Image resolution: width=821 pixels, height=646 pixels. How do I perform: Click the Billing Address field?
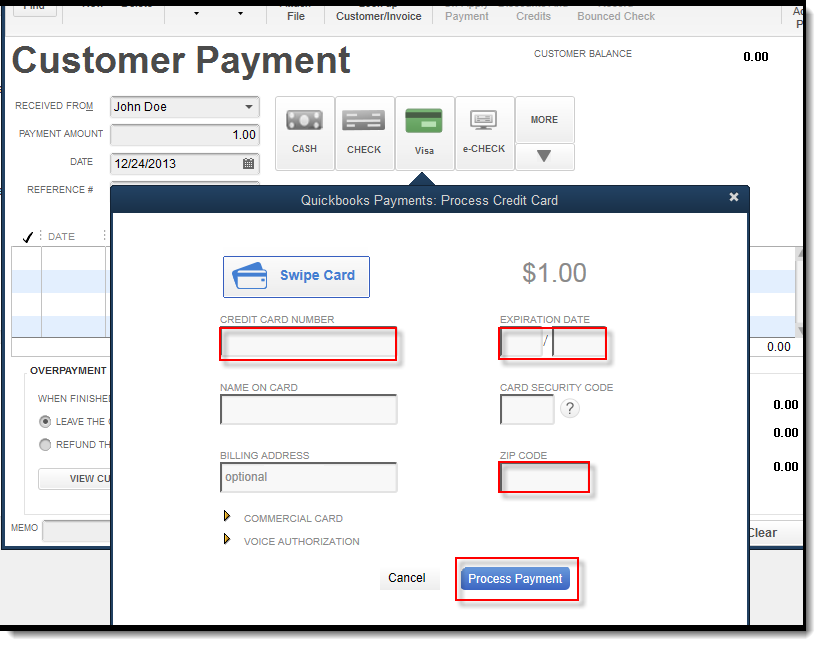308,477
